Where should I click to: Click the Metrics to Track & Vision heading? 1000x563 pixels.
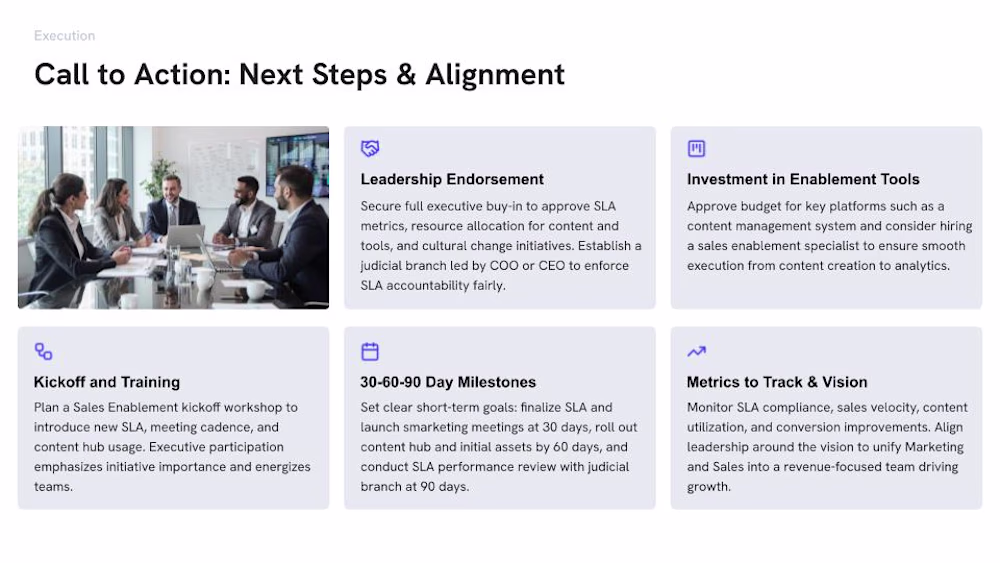pos(777,382)
